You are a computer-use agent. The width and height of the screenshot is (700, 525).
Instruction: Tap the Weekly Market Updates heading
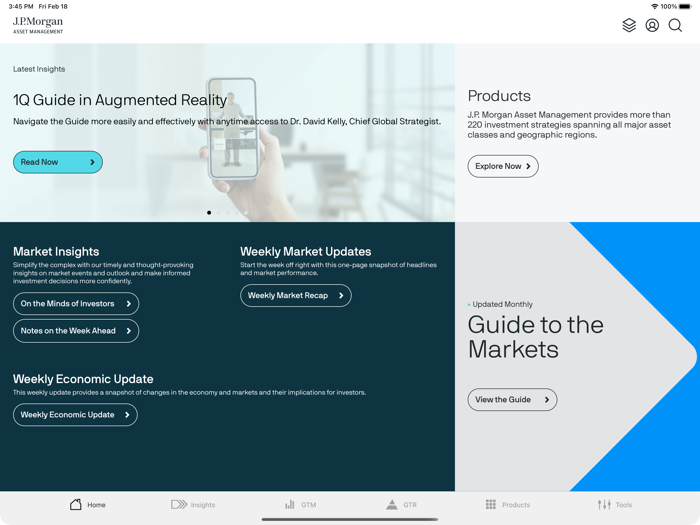click(305, 252)
